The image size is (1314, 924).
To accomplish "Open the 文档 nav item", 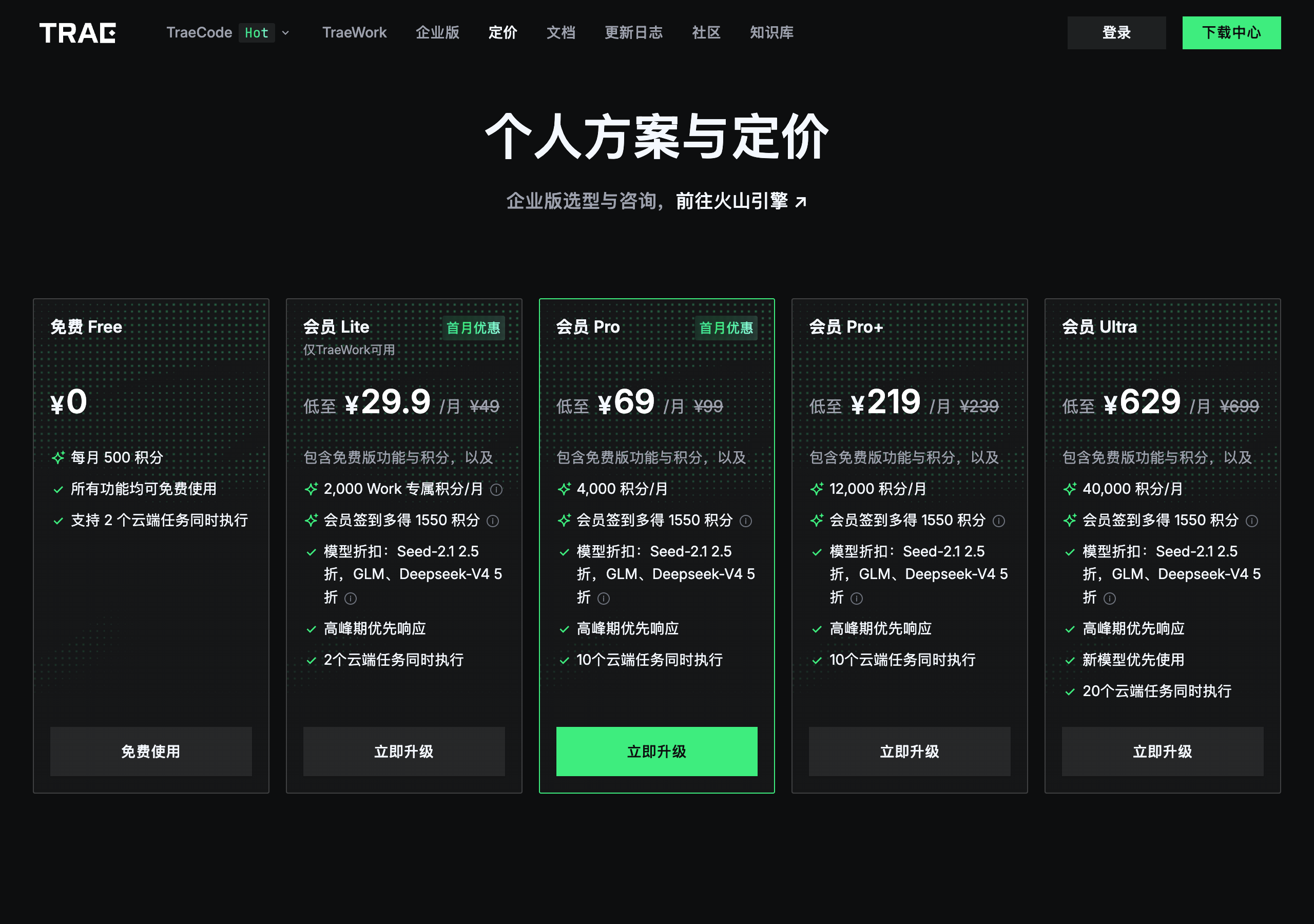I will coord(561,33).
